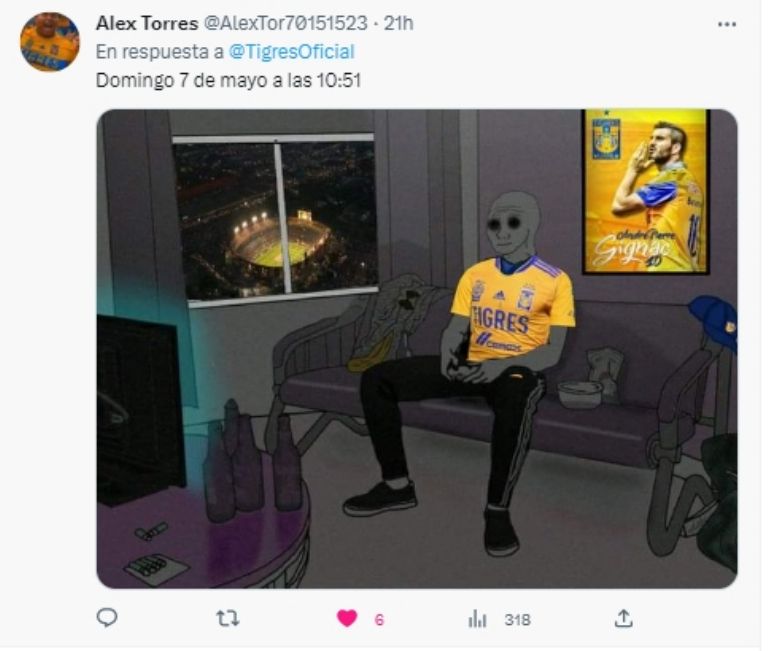Open the three-dot more options menu
Image resolution: width=768 pixels, height=651 pixels.
(727, 24)
